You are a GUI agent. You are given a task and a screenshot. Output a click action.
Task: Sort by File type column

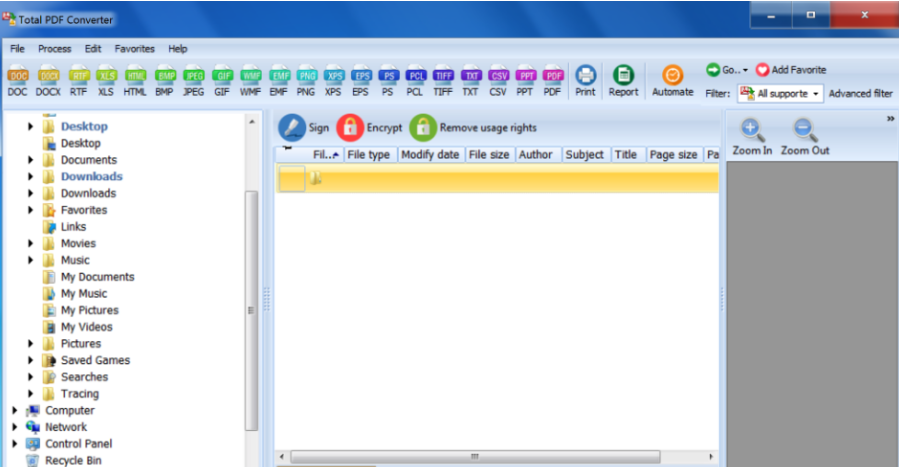click(x=369, y=155)
